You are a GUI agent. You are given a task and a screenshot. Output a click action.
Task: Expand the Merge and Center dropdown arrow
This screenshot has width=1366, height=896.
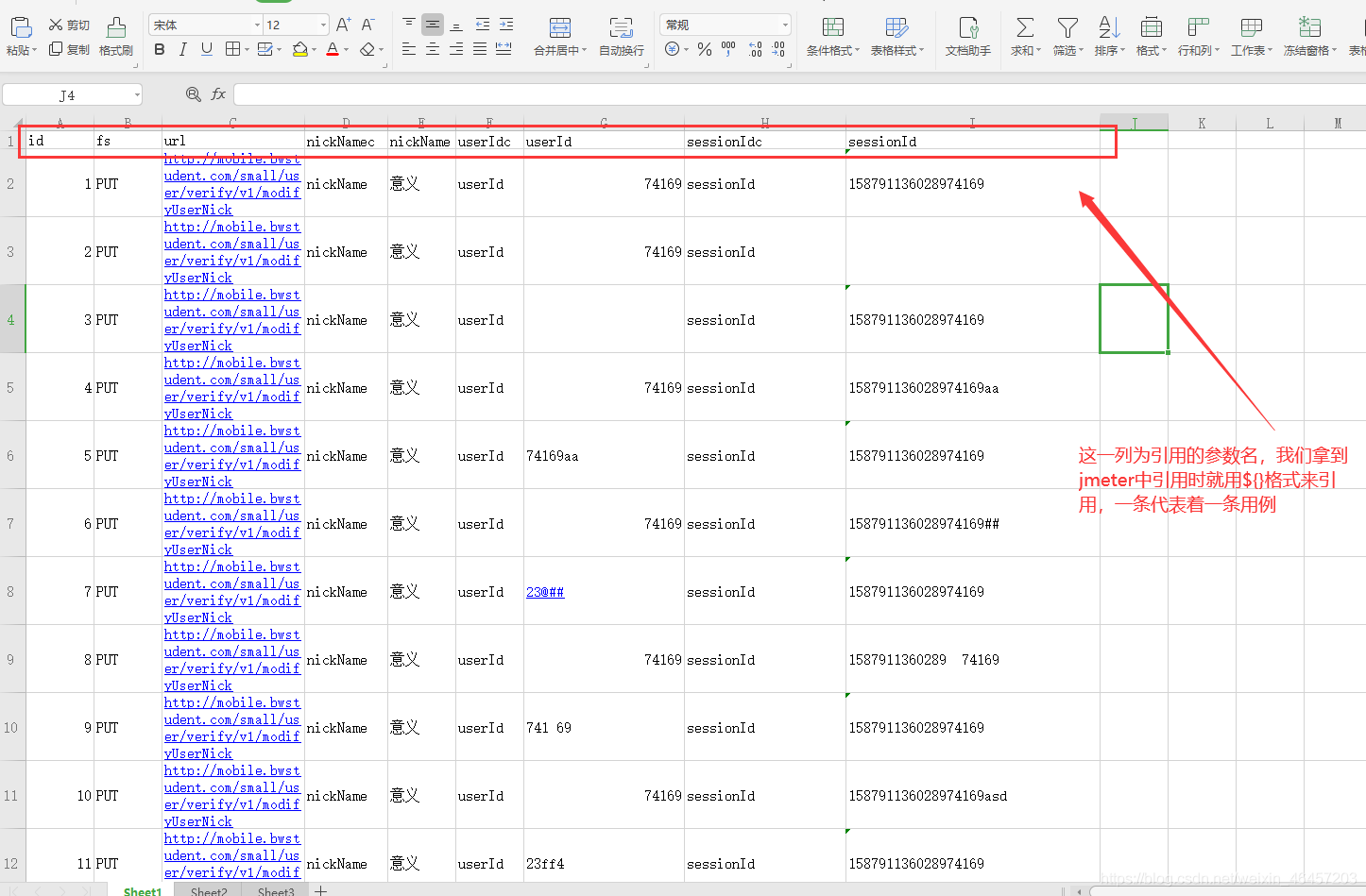585,50
